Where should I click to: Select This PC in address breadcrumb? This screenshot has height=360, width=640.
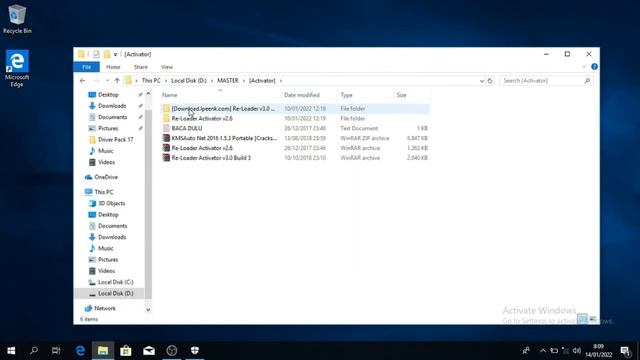pyautogui.click(x=151, y=81)
